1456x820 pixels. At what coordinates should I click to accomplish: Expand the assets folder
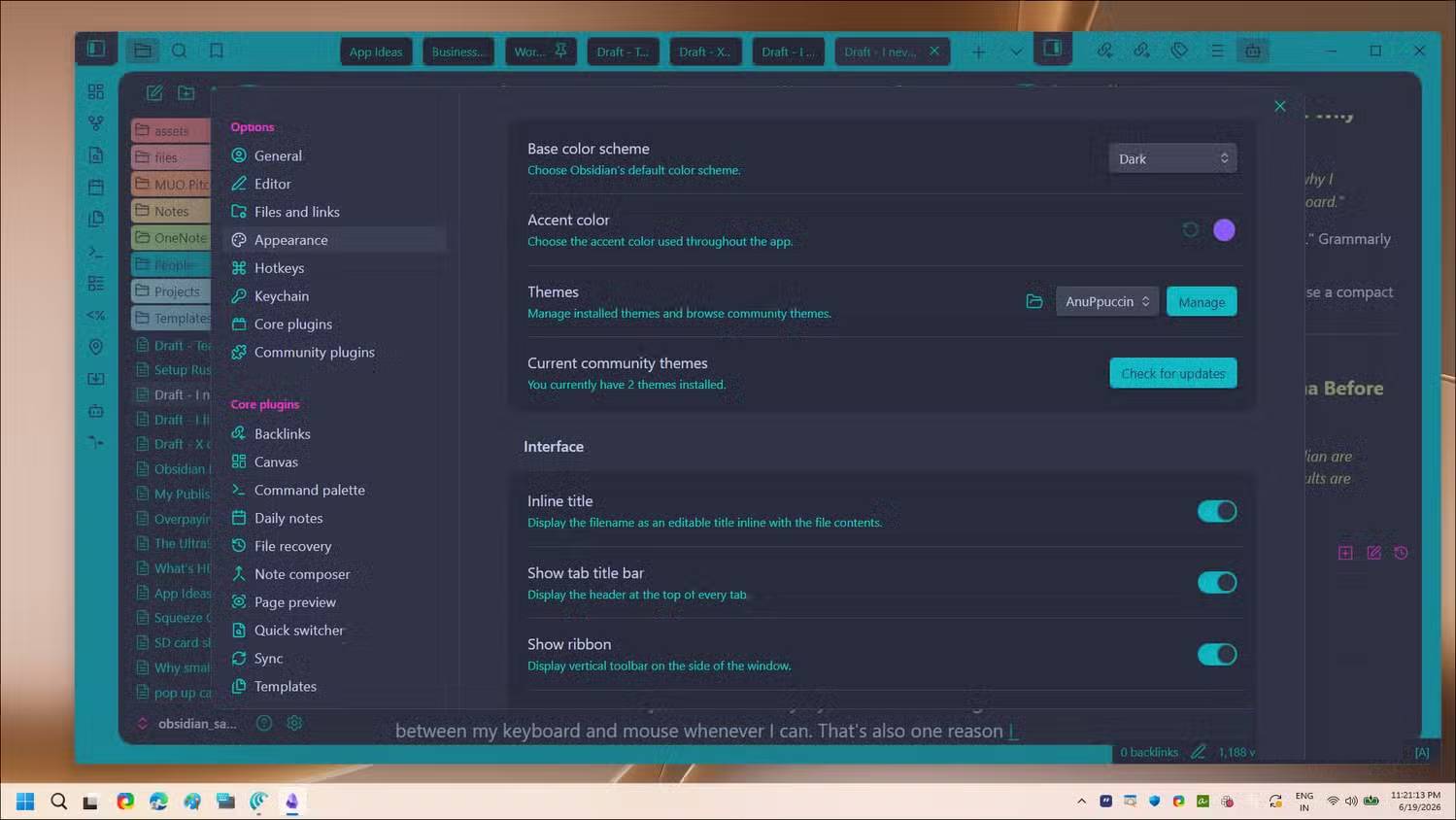(x=171, y=130)
